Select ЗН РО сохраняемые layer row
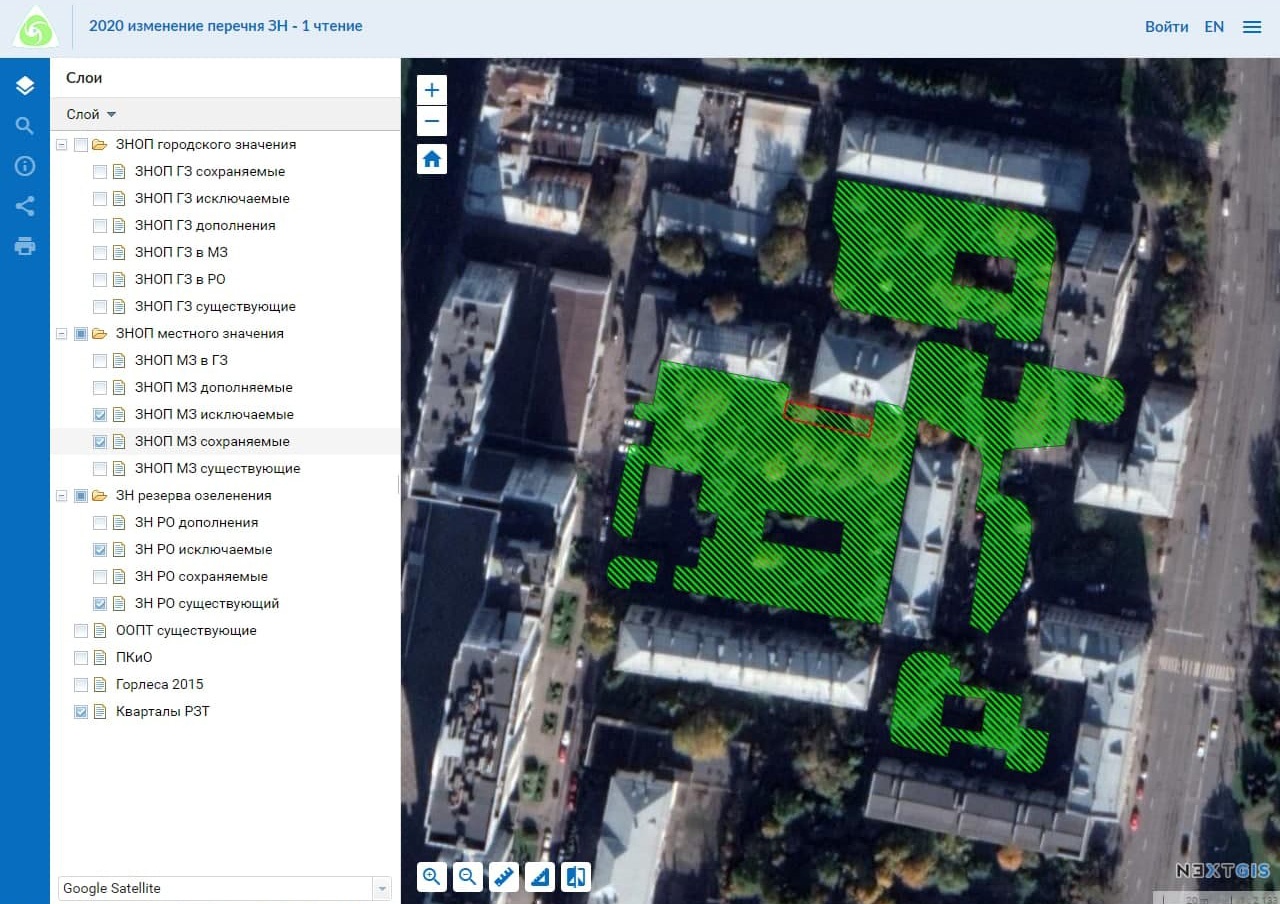This screenshot has height=904, width=1280. pos(225,577)
